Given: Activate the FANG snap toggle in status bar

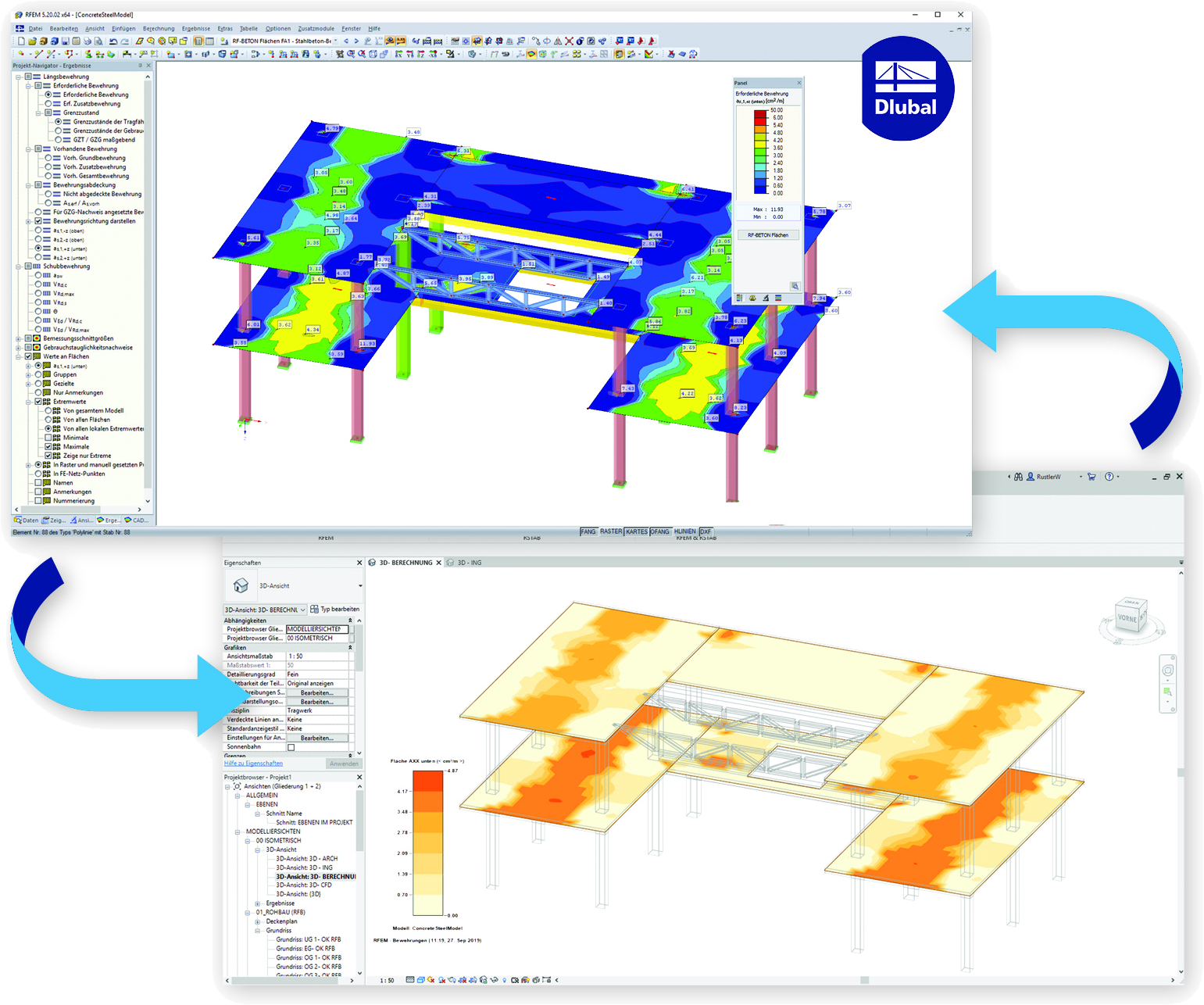Looking at the screenshot, I should [588, 531].
